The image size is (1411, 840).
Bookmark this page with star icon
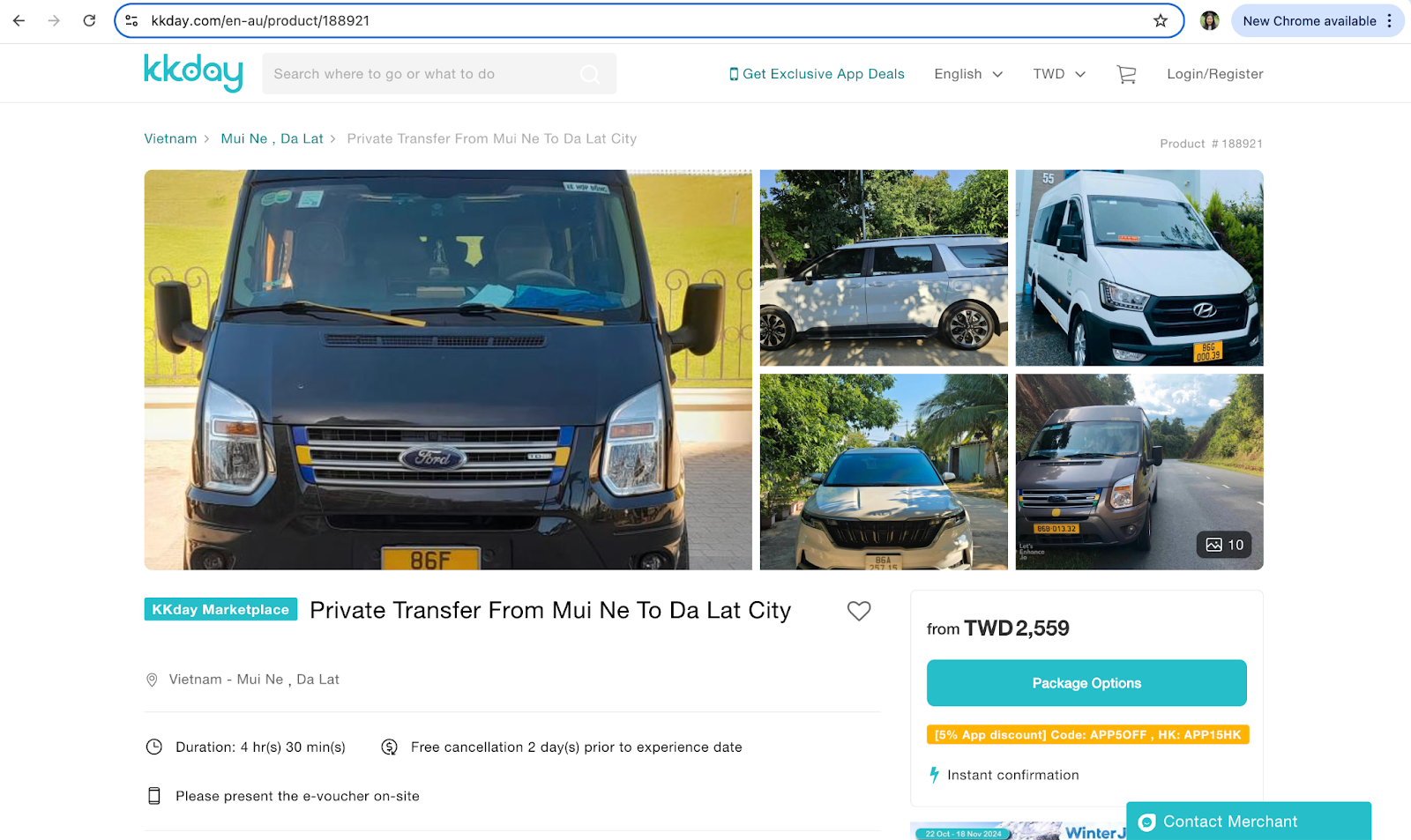(1161, 21)
